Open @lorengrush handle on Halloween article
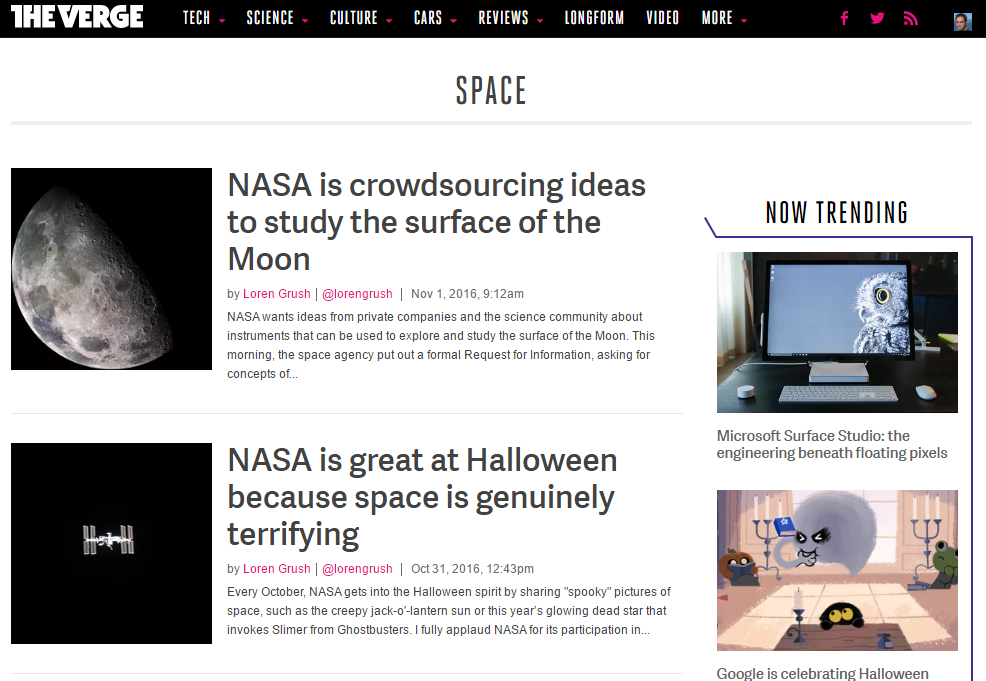986x681 pixels. point(357,568)
